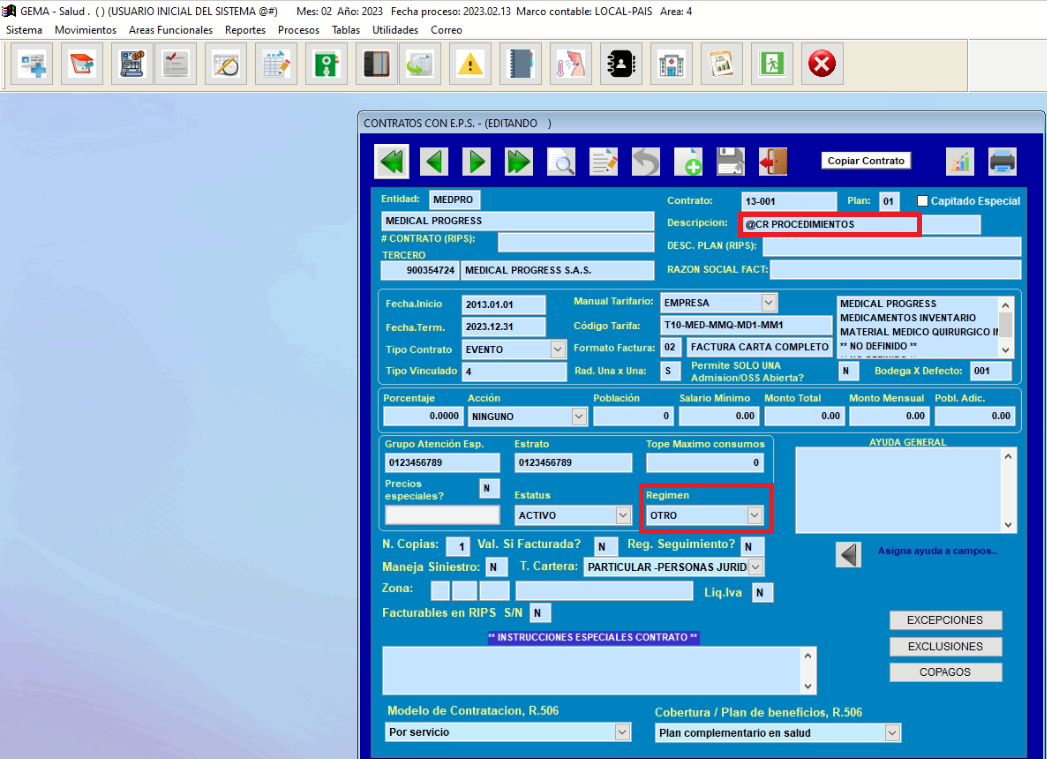This screenshot has width=1047, height=759.
Task: Open the green first aid book icon
Action: pyautogui.click(x=326, y=64)
